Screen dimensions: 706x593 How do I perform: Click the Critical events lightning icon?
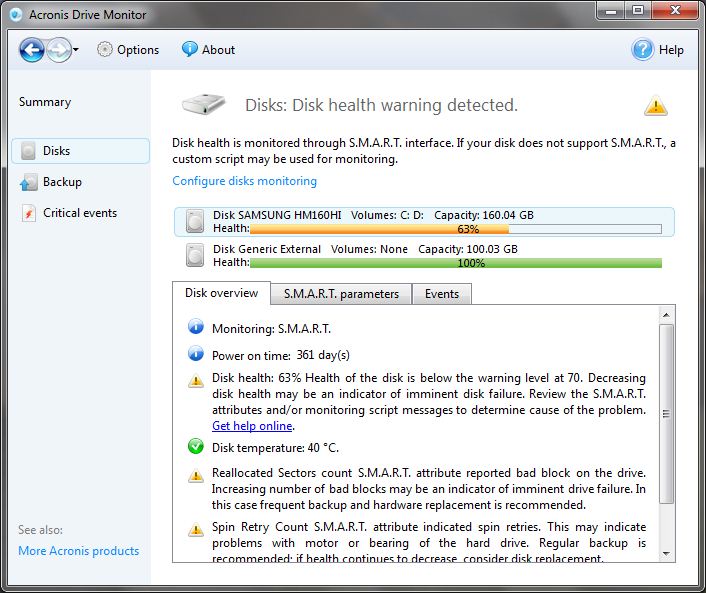tap(28, 213)
